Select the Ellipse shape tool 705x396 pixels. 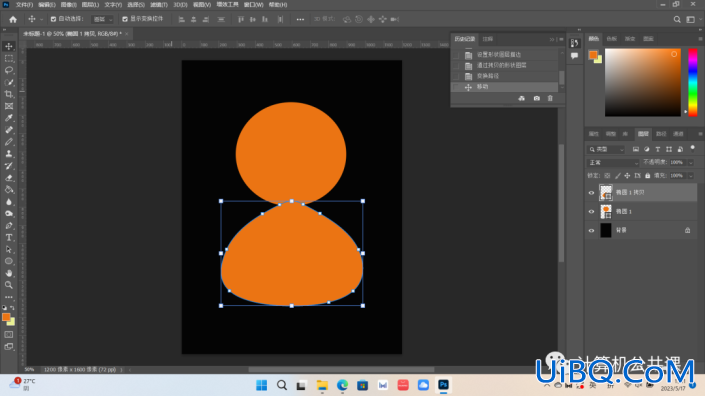coord(9,261)
